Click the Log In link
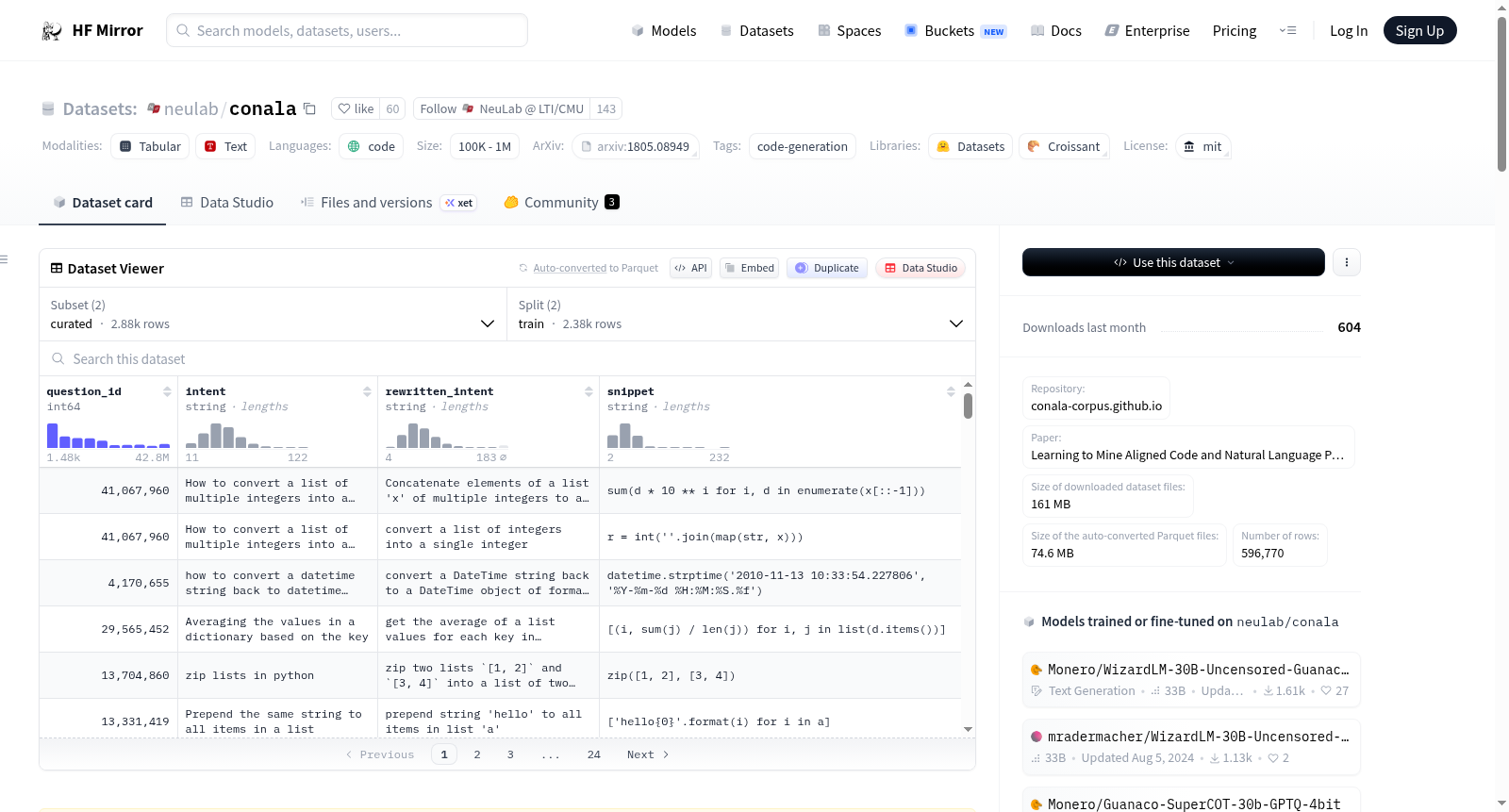 [x=1349, y=31]
